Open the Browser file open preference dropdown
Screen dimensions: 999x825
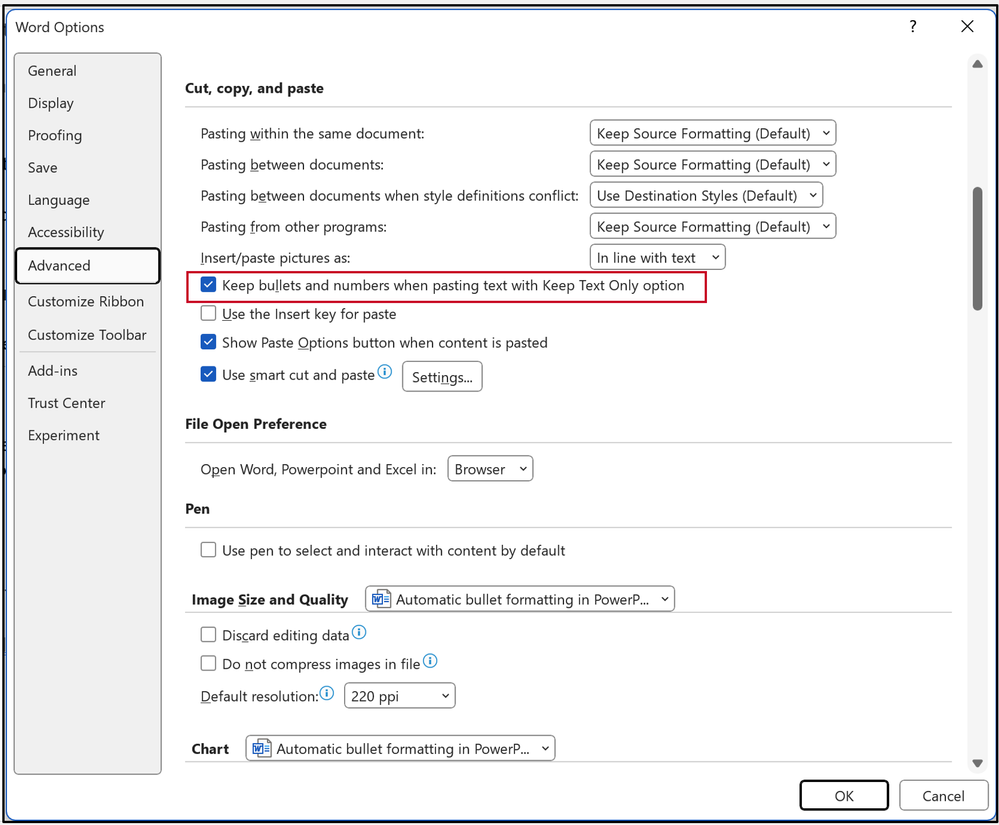490,469
